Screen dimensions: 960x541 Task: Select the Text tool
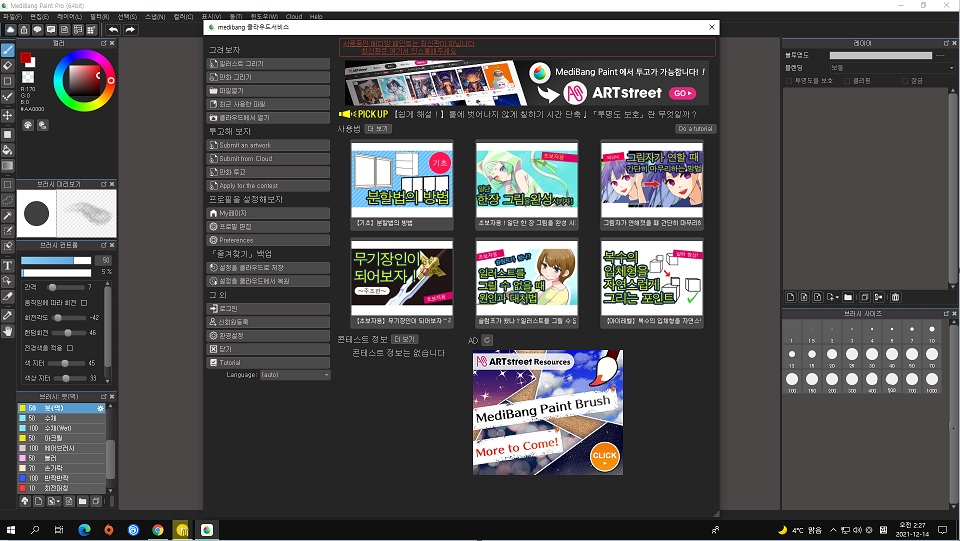(7, 265)
